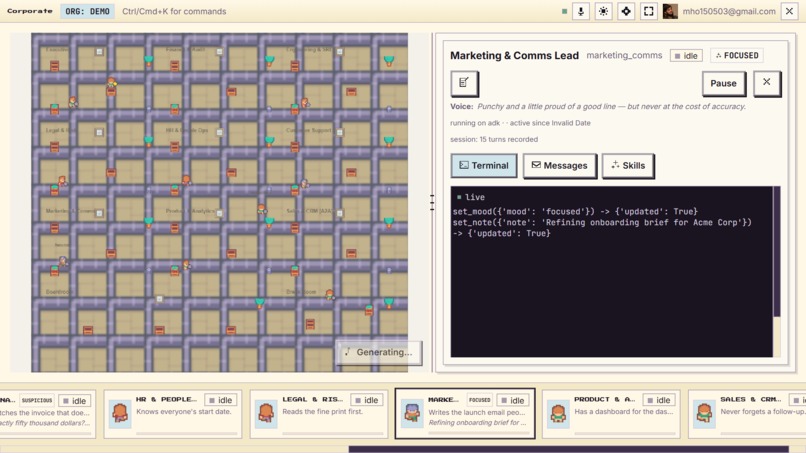
Task: Select the HR & People agent card
Action: click(x=172, y=413)
